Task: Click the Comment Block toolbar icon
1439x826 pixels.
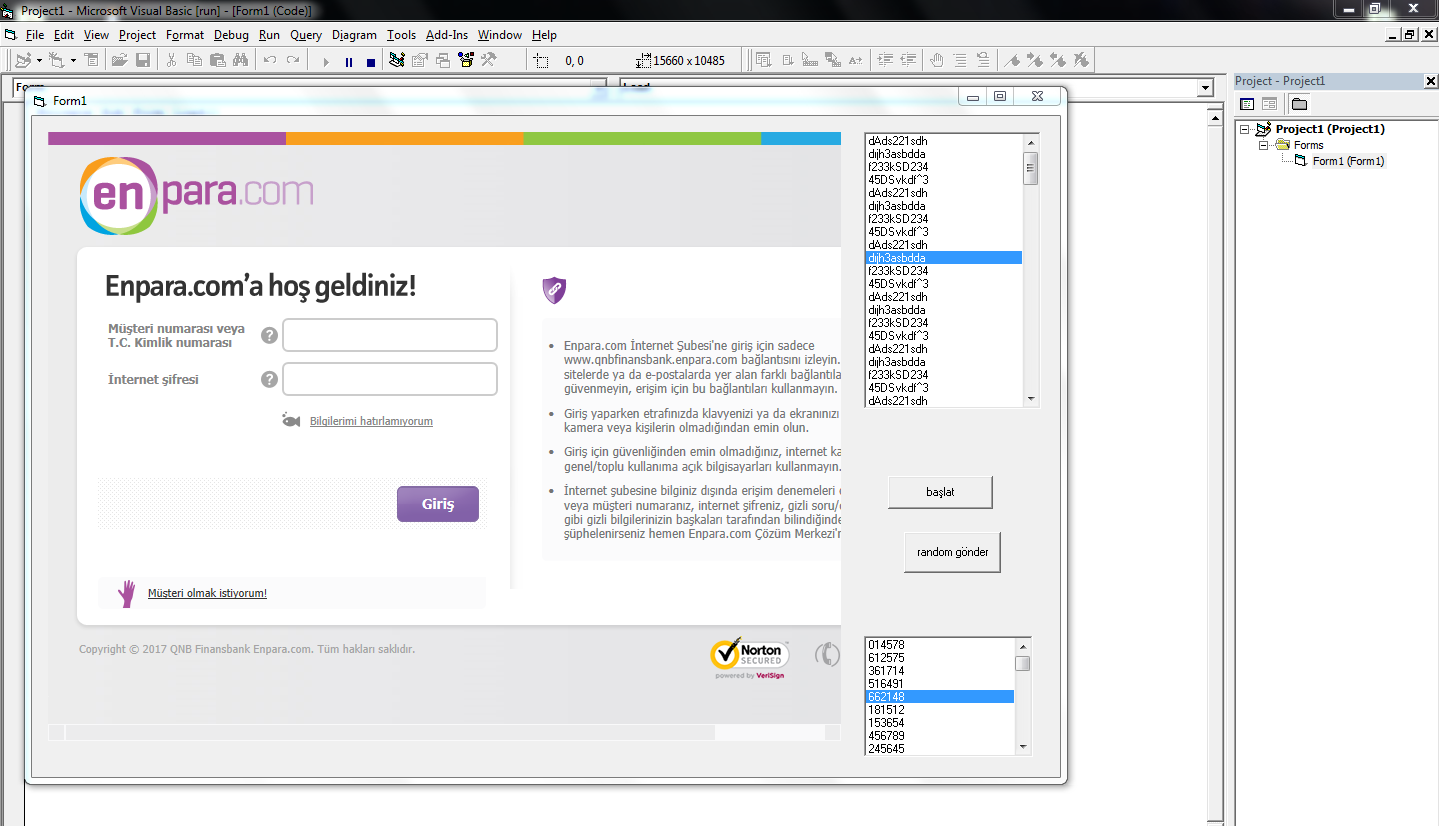Action: (x=960, y=60)
